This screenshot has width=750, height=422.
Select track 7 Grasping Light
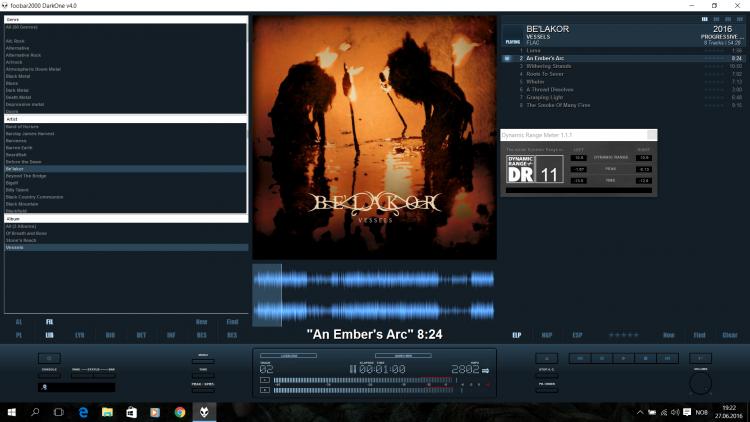point(623,97)
